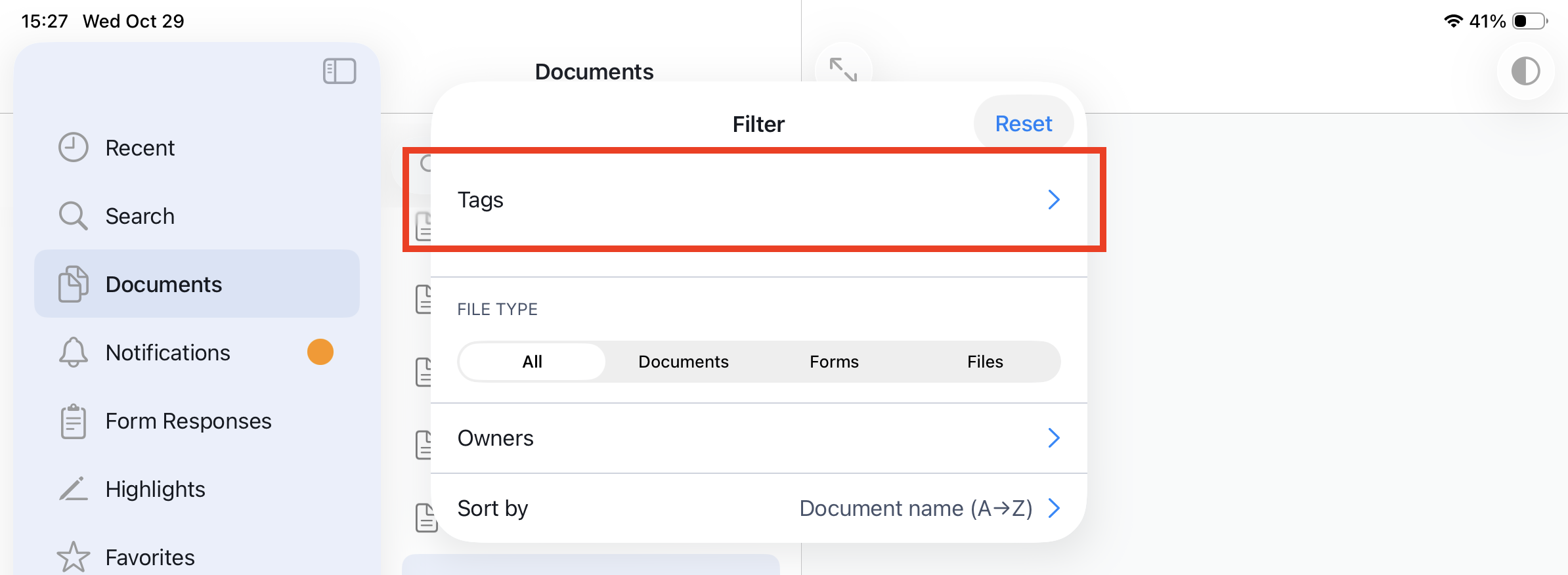The image size is (1568, 575).
Task: Tap the expand arrows icon
Action: click(843, 70)
